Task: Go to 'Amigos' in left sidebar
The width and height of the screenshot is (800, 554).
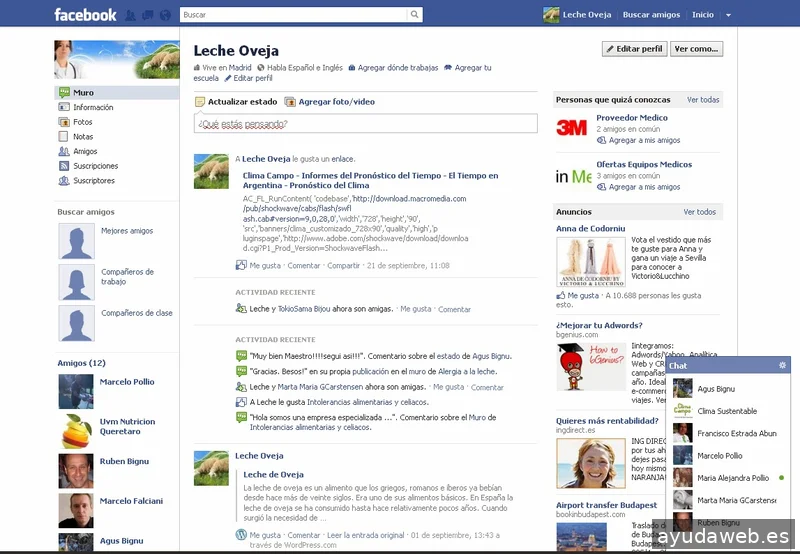Action: pyautogui.click(x=85, y=152)
